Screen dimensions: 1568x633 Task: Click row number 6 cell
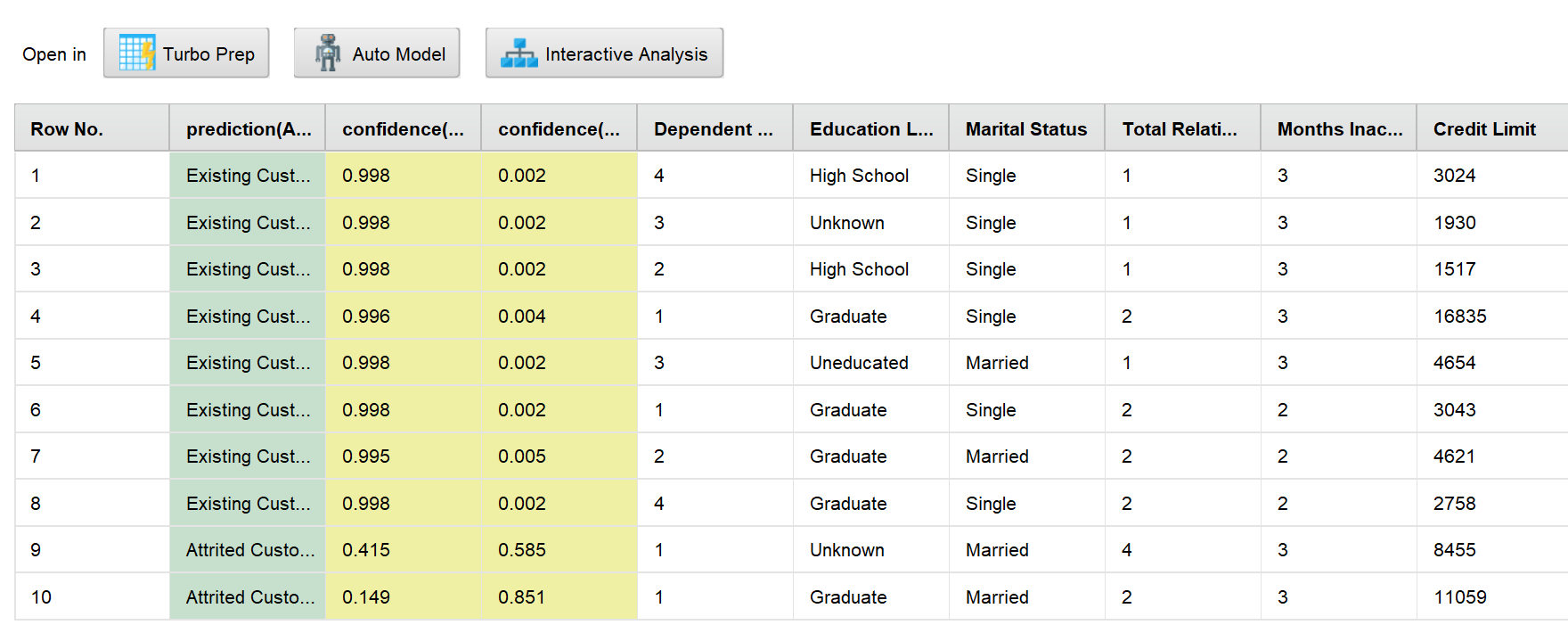tap(92, 409)
